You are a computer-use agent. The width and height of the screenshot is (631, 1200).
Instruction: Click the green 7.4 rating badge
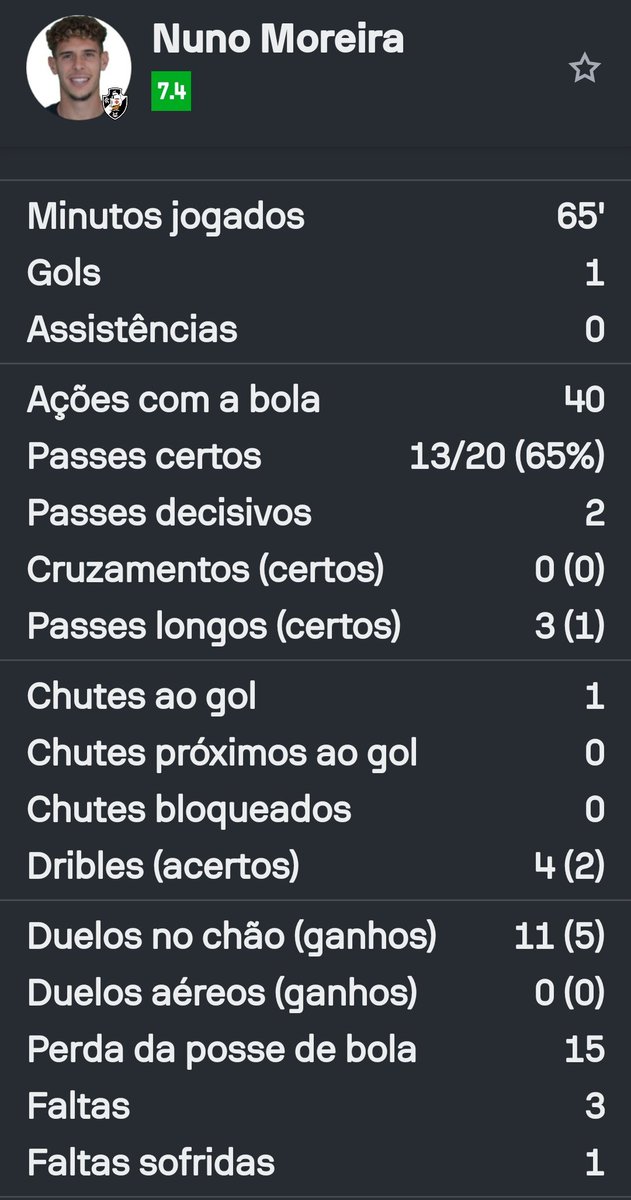171,93
